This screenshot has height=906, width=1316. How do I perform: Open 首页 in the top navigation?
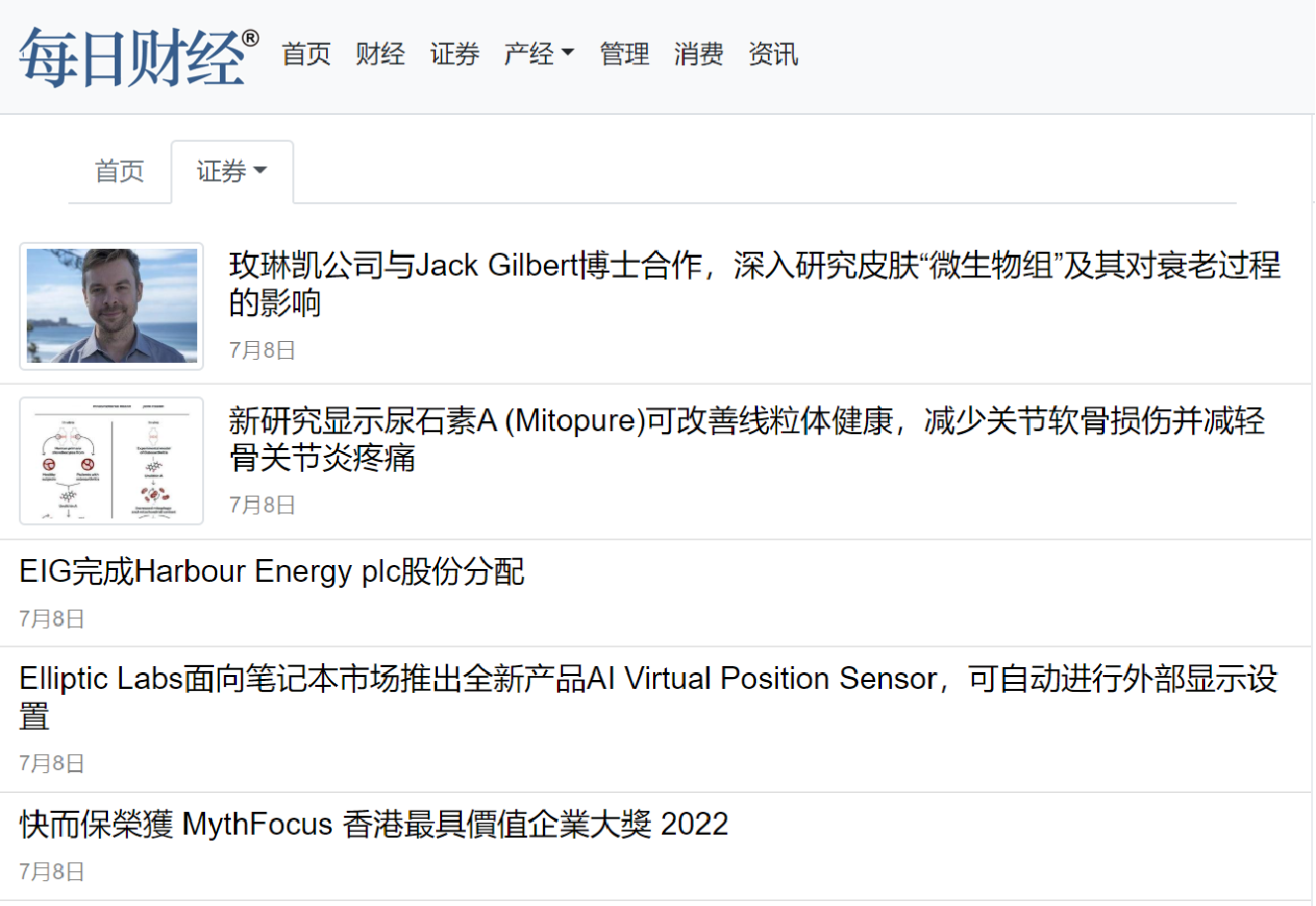click(306, 54)
